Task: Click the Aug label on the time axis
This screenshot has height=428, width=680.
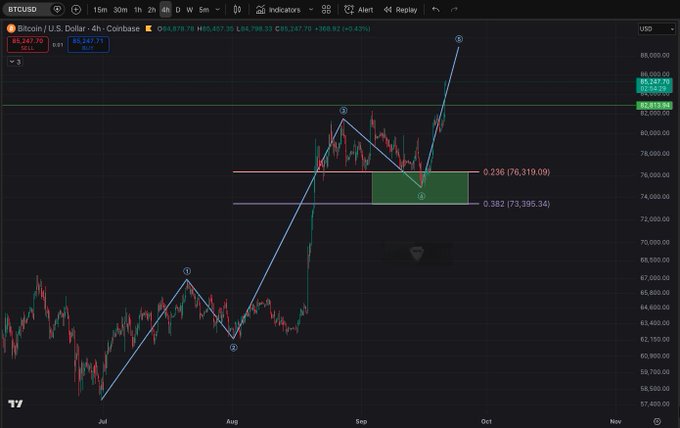Action: pos(232,421)
